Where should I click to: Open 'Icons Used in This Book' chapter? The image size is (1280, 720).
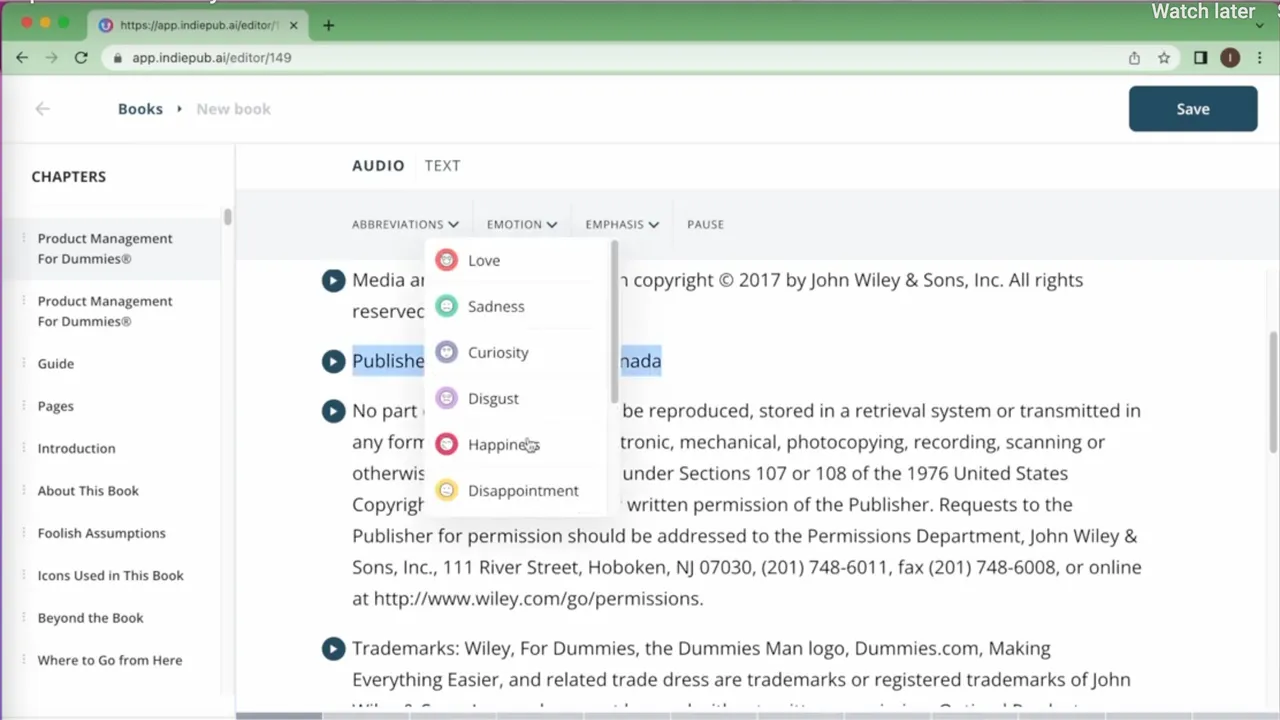[110, 575]
